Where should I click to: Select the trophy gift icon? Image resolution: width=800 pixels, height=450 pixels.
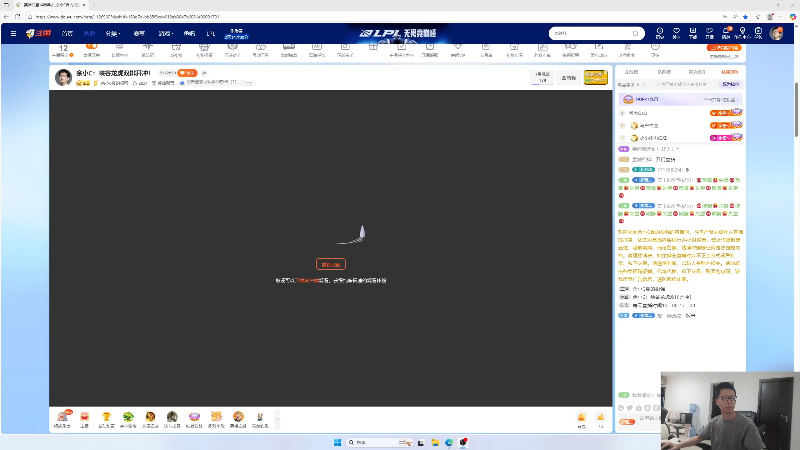click(106, 419)
